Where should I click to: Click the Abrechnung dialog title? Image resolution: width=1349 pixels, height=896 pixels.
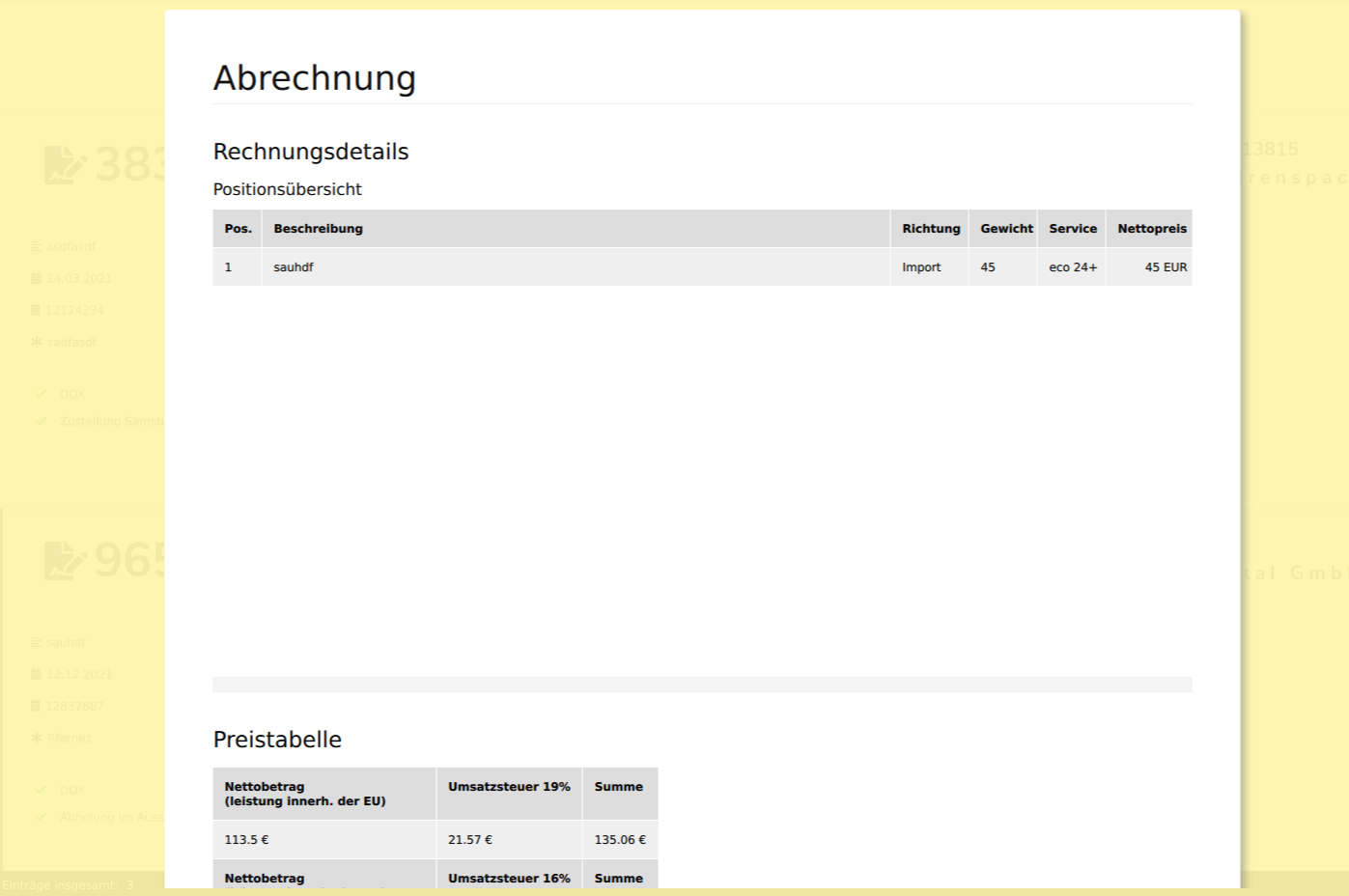coord(315,78)
